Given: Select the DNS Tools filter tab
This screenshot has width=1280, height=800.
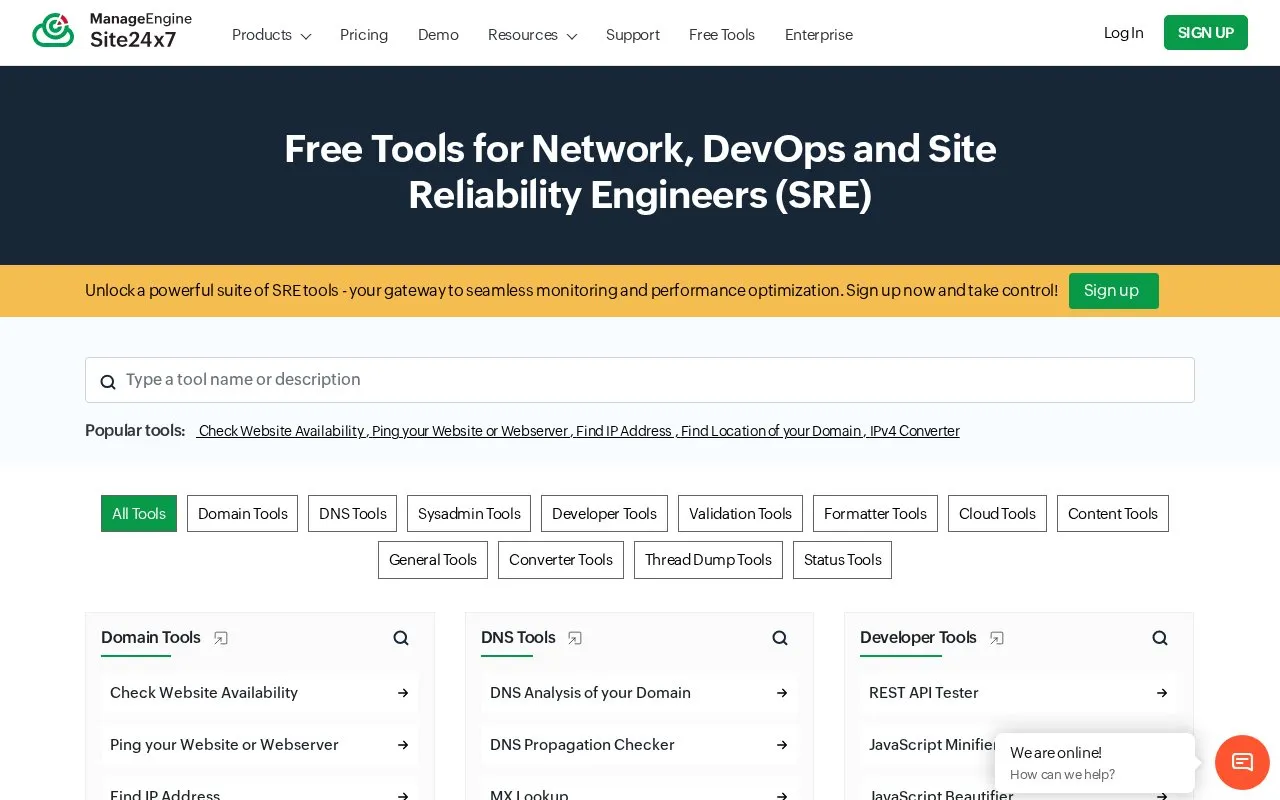Looking at the screenshot, I should tap(353, 514).
